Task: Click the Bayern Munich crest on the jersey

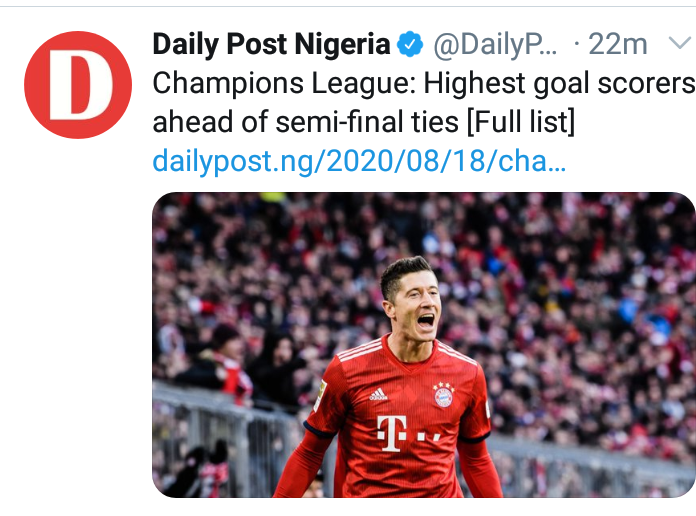Action: (443, 395)
